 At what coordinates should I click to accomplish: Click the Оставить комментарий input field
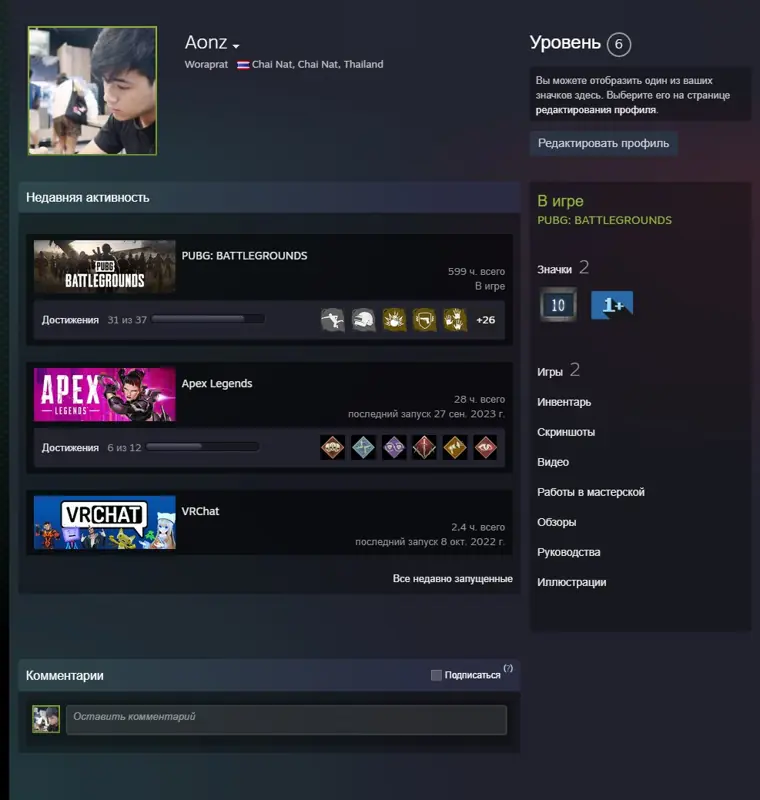(287, 720)
